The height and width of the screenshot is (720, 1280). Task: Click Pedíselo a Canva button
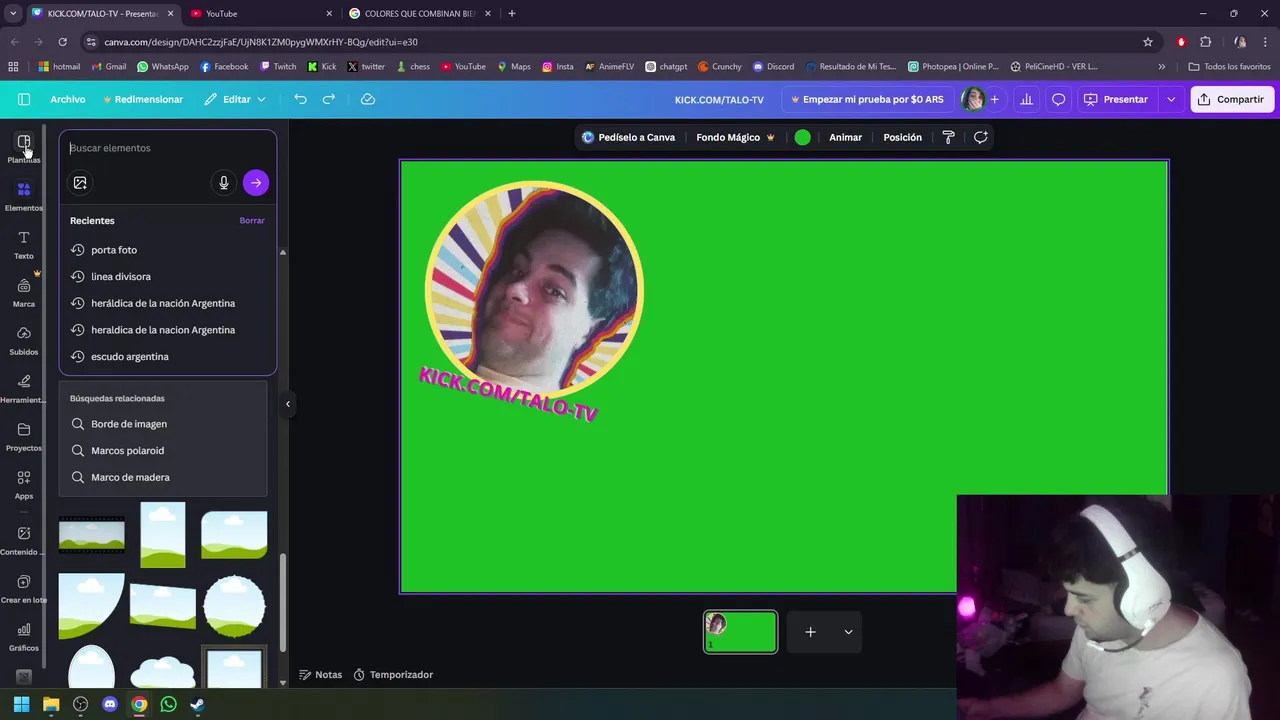[628, 137]
